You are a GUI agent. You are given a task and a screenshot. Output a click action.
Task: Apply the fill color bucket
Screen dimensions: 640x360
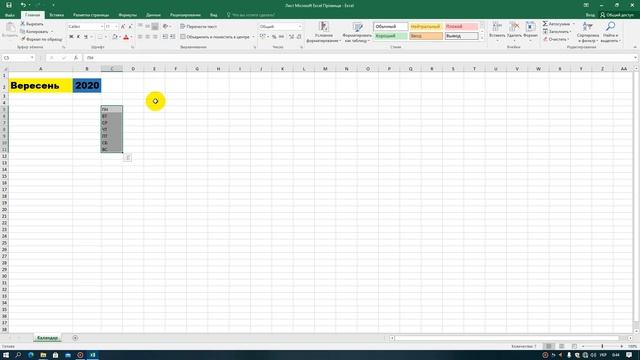tap(115, 37)
